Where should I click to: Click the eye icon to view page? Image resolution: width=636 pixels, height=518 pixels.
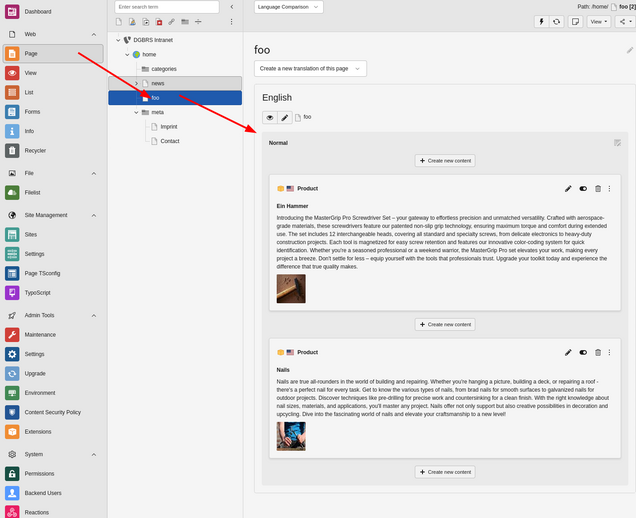pos(270,118)
